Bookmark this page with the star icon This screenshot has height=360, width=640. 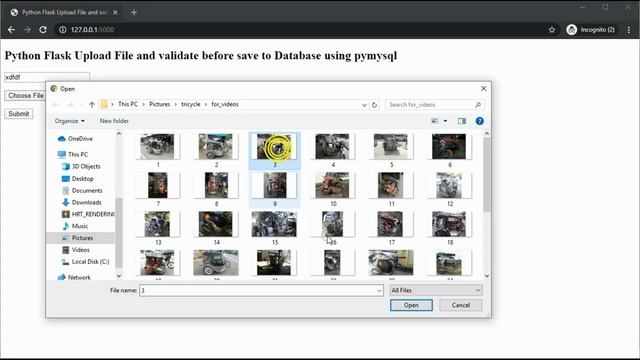552,30
